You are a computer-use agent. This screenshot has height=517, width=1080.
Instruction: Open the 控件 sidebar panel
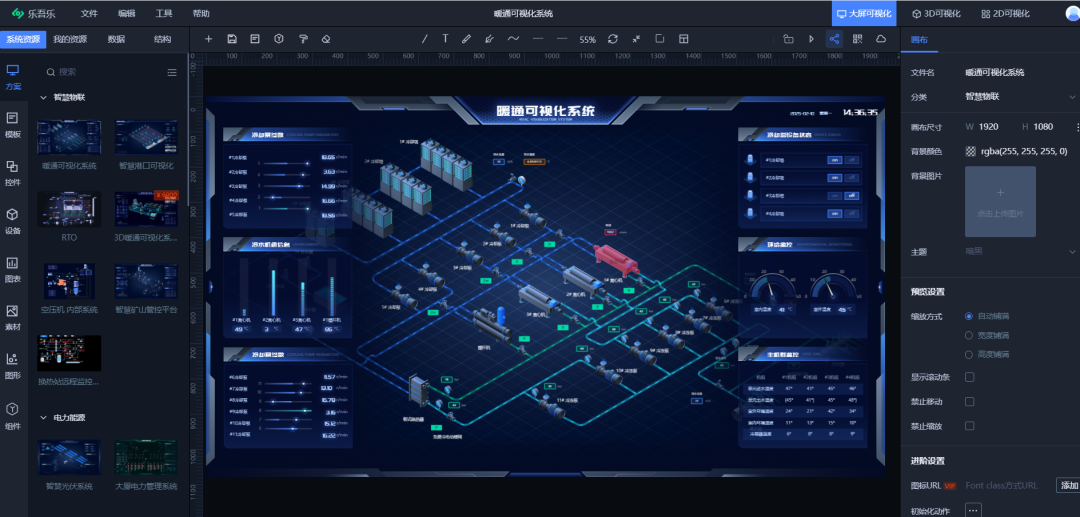click(x=13, y=173)
